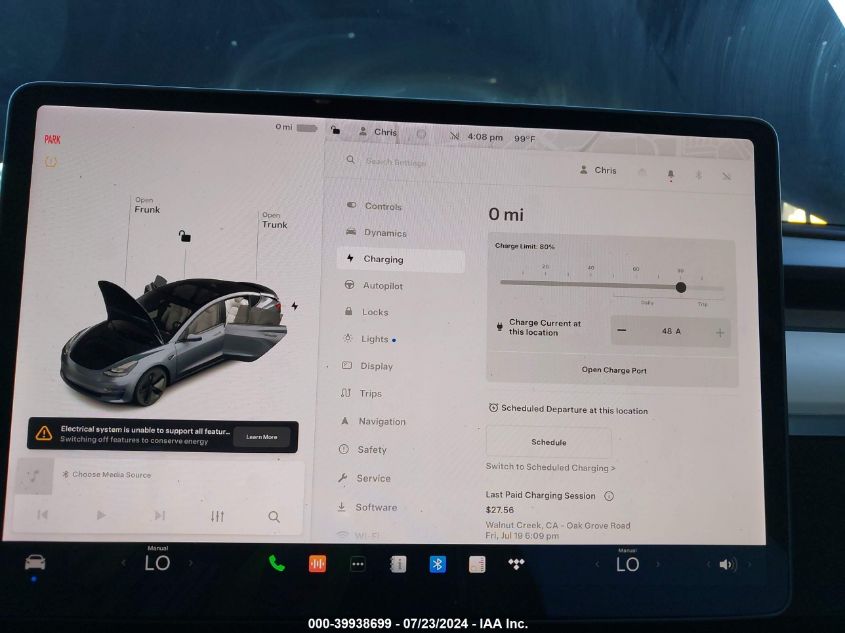Viewport: 845px width, 633px height.
Task: Click the volume speaker icon
Action: tap(727, 564)
